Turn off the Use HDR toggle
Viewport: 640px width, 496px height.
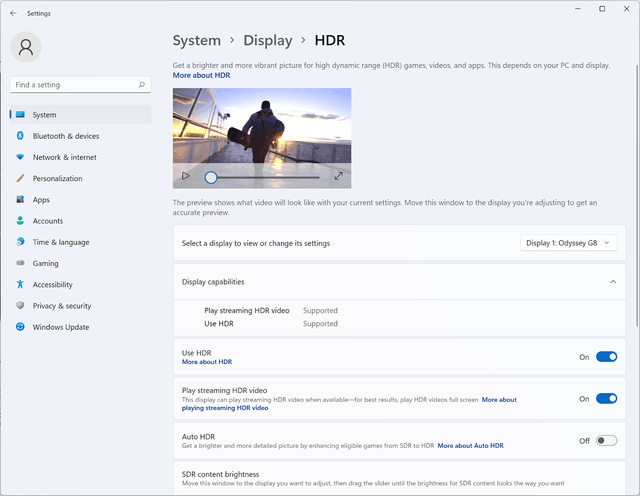pyautogui.click(x=606, y=357)
